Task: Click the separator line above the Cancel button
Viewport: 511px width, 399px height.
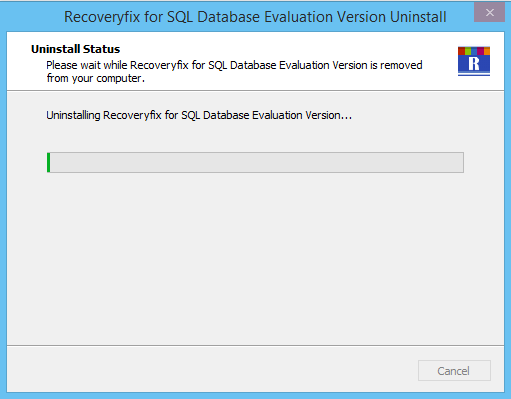Action: (x=255, y=345)
